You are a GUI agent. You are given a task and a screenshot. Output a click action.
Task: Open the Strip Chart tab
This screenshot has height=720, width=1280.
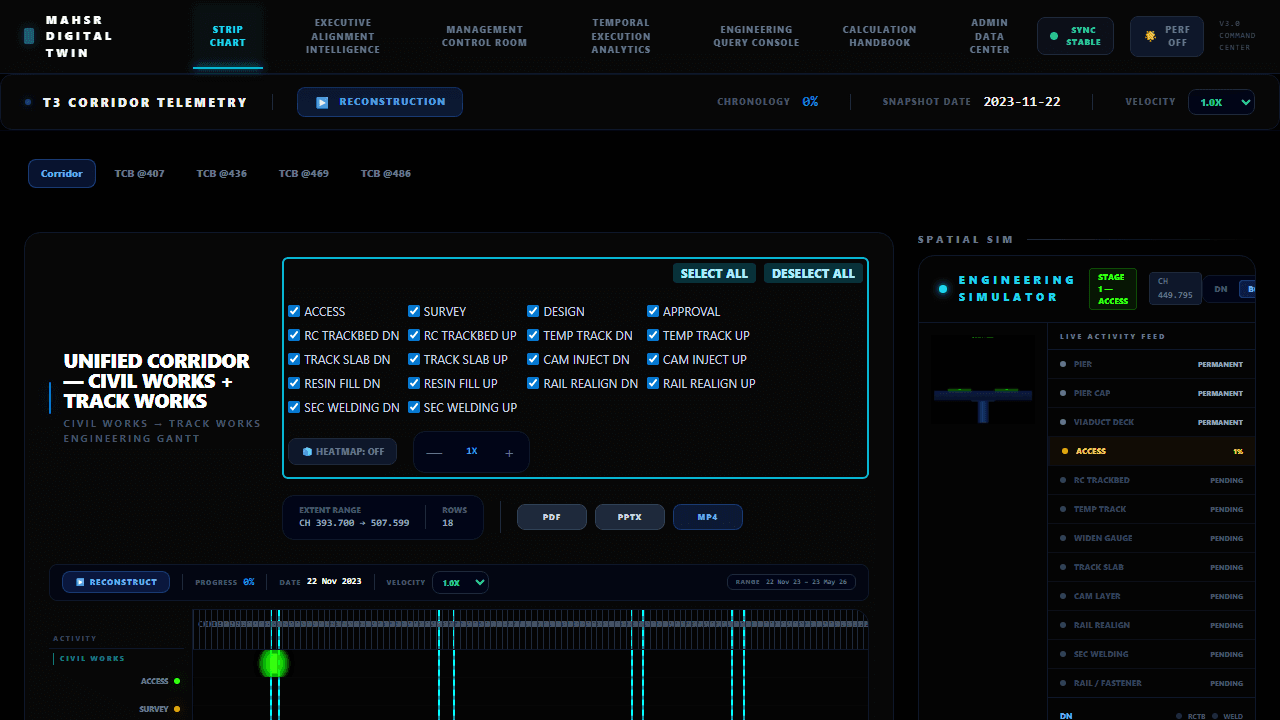228,36
